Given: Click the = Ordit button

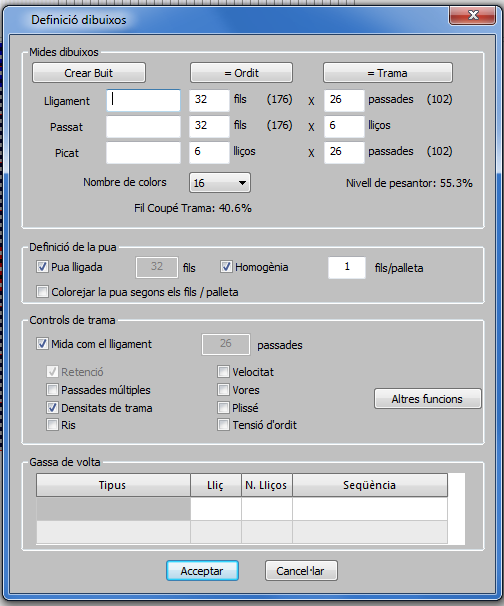Looking at the screenshot, I should [241, 73].
